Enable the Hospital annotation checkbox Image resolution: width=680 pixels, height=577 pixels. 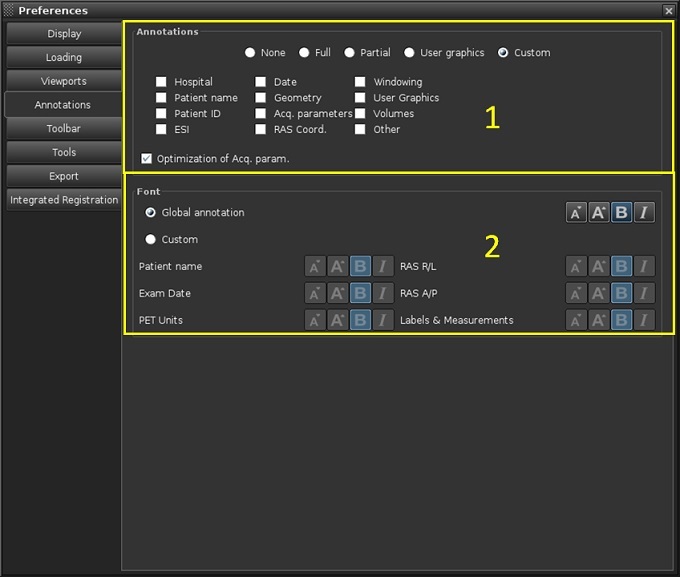(x=161, y=82)
